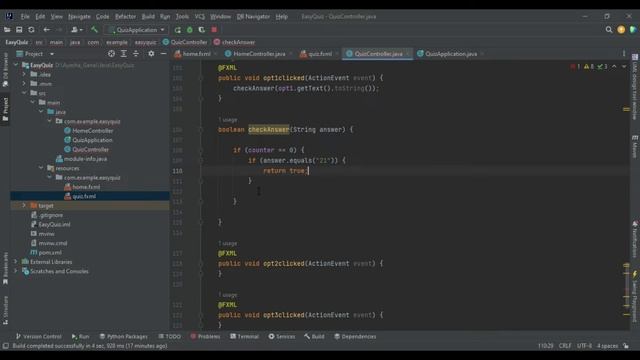Image resolution: width=640 pixels, height=360 pixels.
Task: Open the Terminal tool window
Action: (244, 337)
